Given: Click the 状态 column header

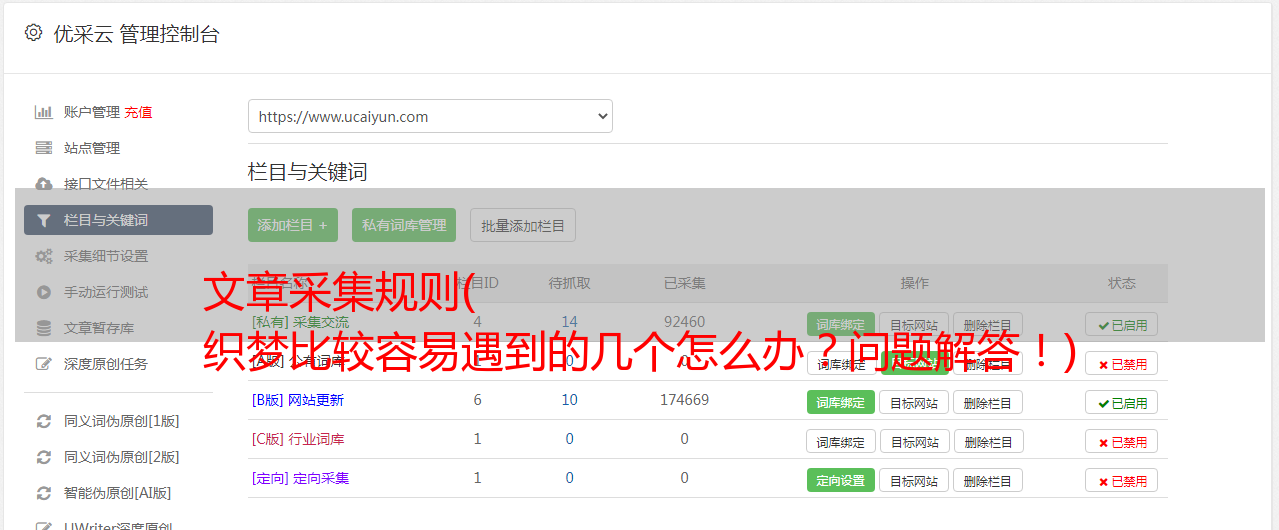Looking at the screenshot, I should [1122, 283].
